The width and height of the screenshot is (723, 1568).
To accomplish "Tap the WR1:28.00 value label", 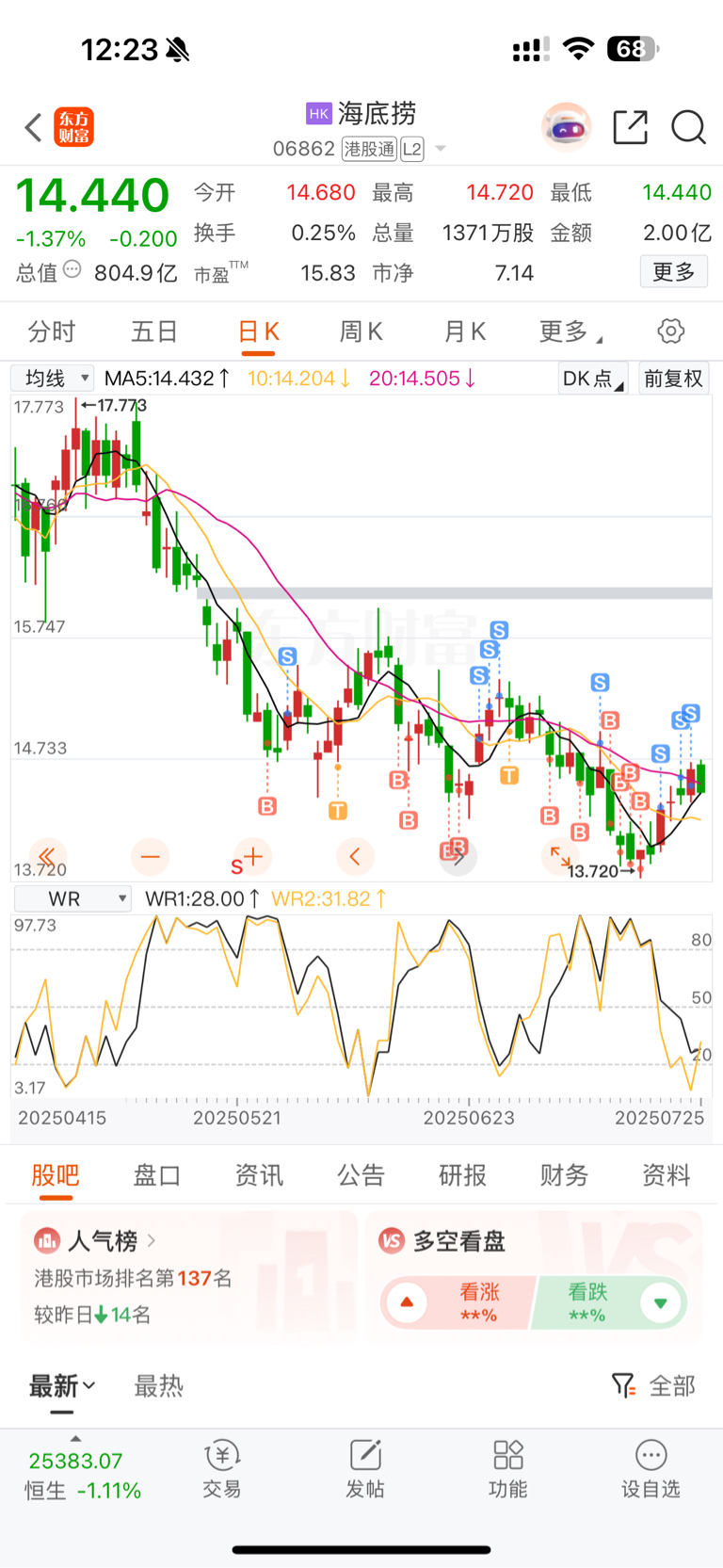I will pos(201,898).
